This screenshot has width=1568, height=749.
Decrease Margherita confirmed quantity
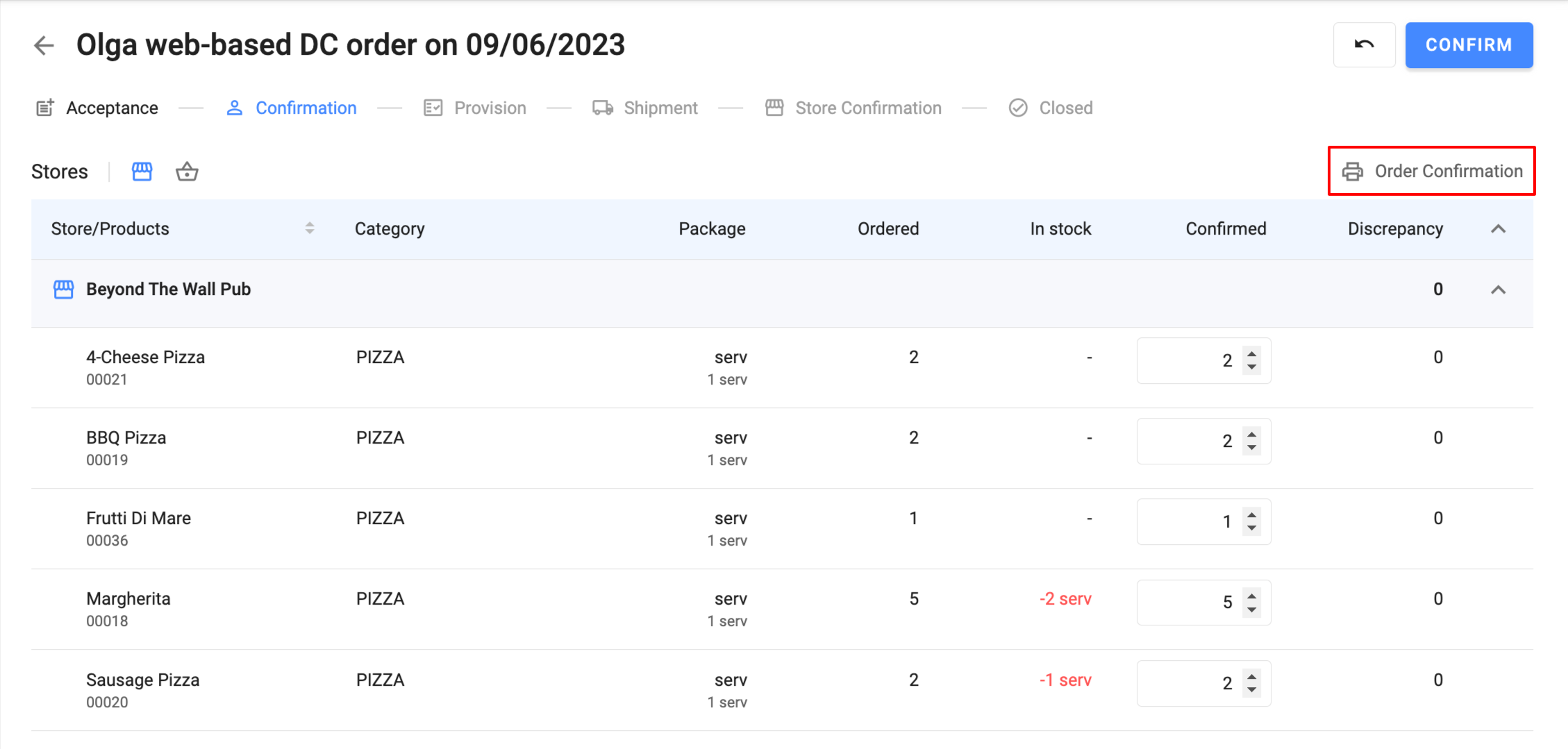[1252, 610]
